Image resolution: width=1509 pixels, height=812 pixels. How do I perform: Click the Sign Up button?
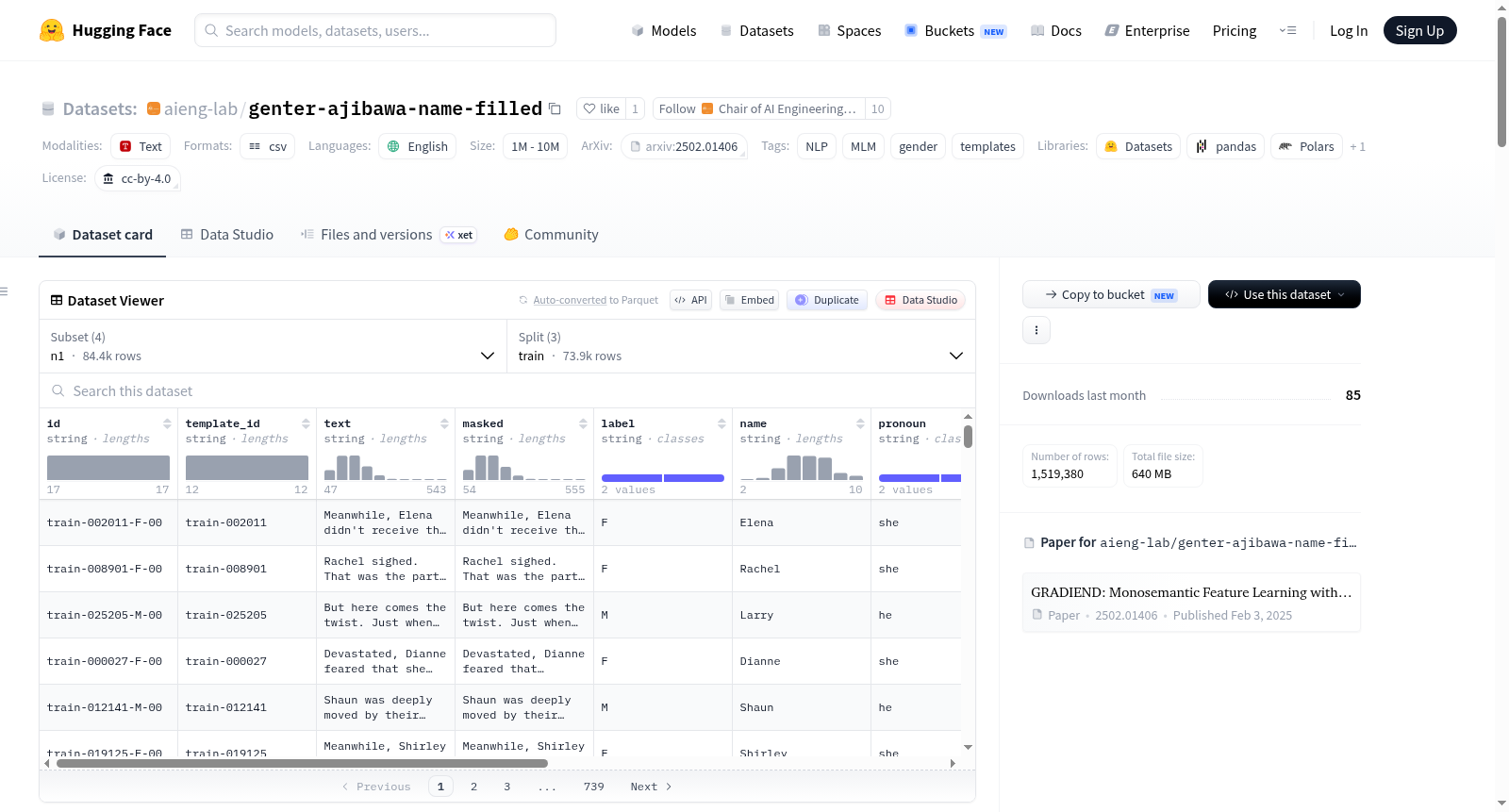point(1420,30)
